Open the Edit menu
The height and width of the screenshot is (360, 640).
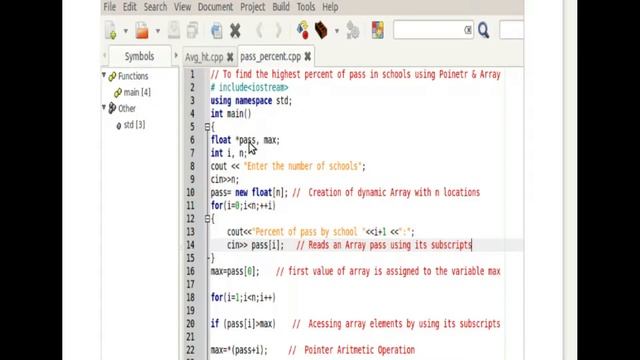click(x=130, y=7)
